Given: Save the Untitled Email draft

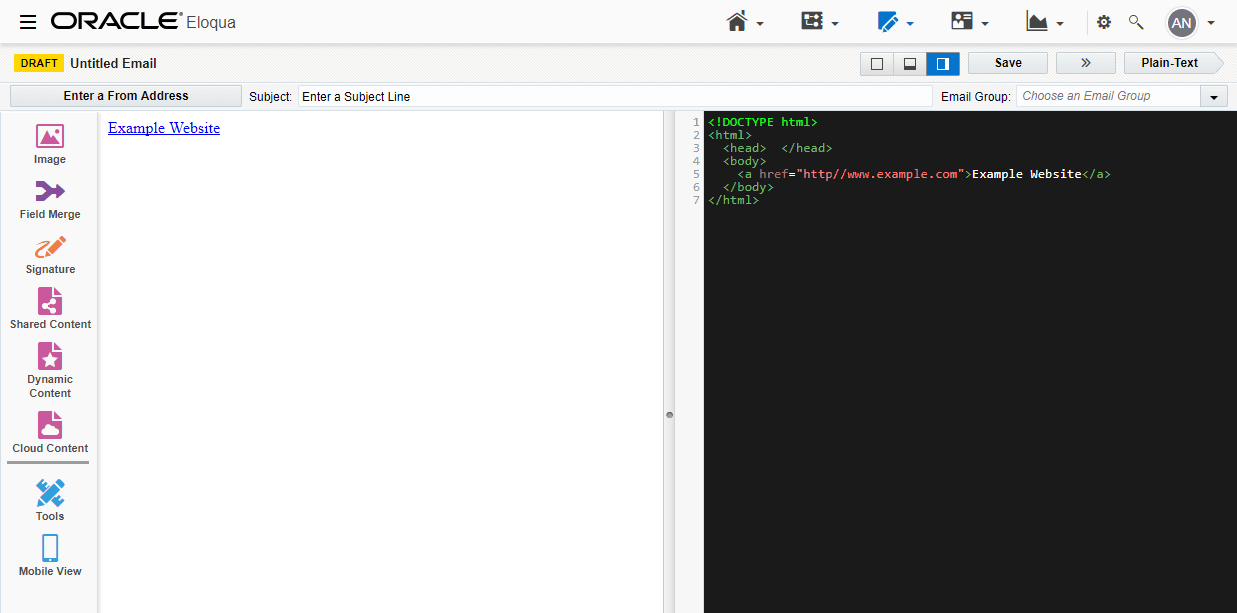Looking at the screenshot, I should (1007, 62).
